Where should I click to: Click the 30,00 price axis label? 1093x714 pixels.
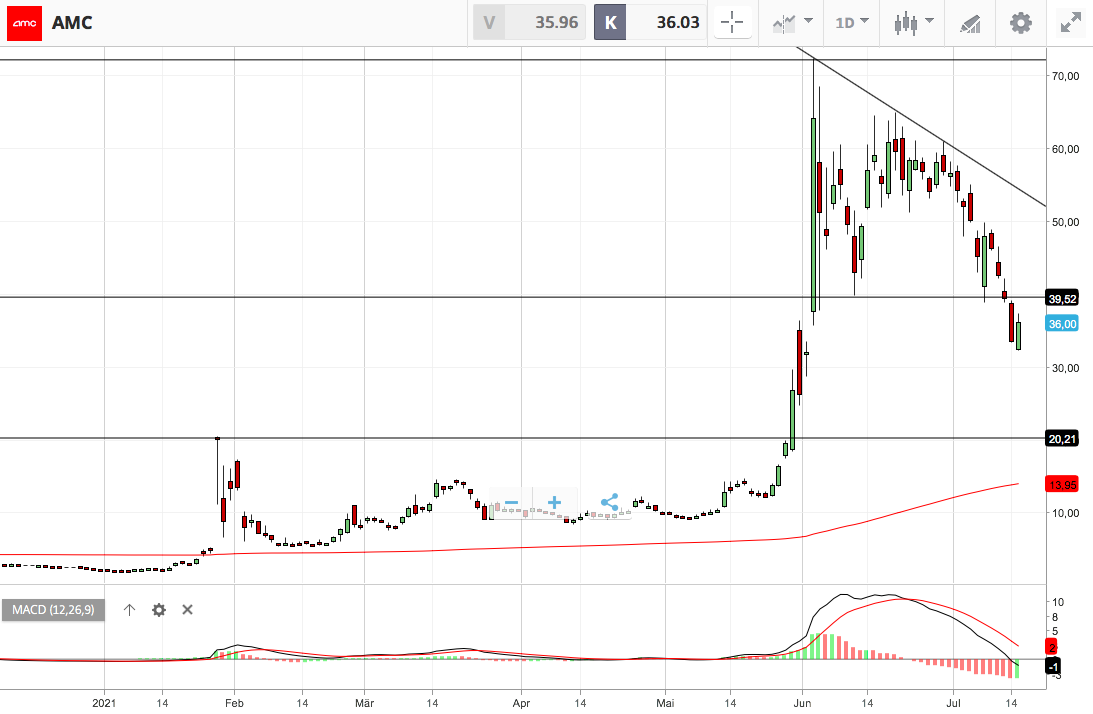1065,368
